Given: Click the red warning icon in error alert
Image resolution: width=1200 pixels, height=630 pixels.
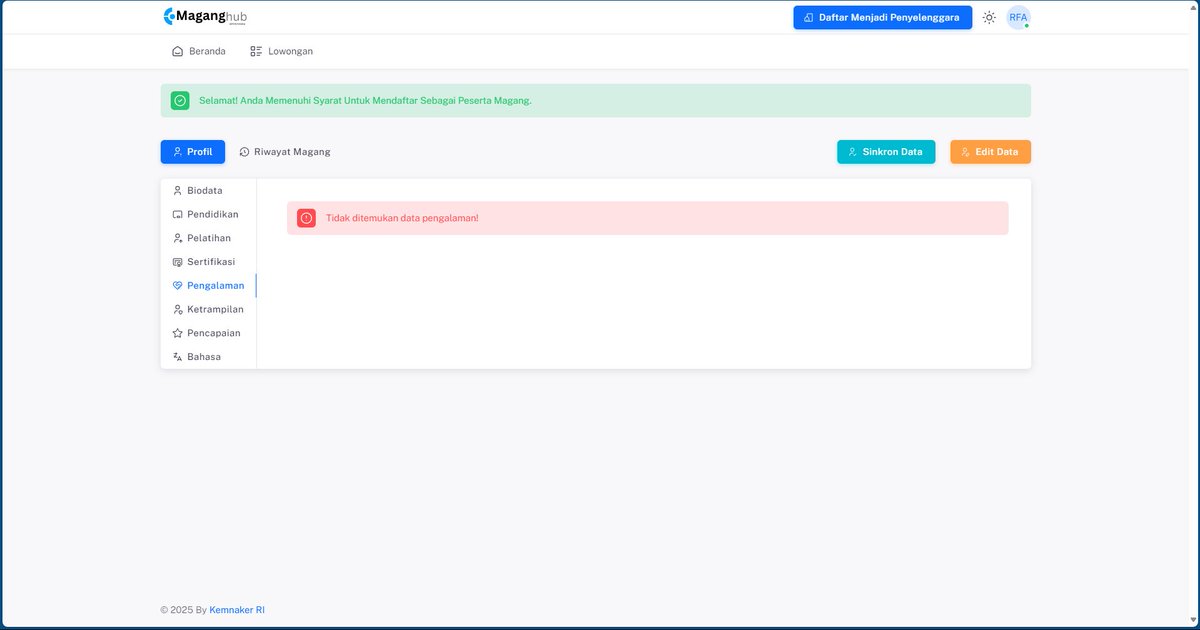Looking at the screenshot, I should 306,218.
